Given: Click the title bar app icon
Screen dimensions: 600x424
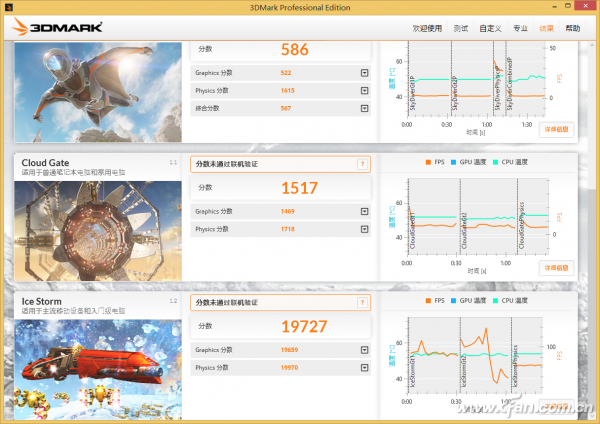Looking at the screenshot, I should (x=8, y=7).
